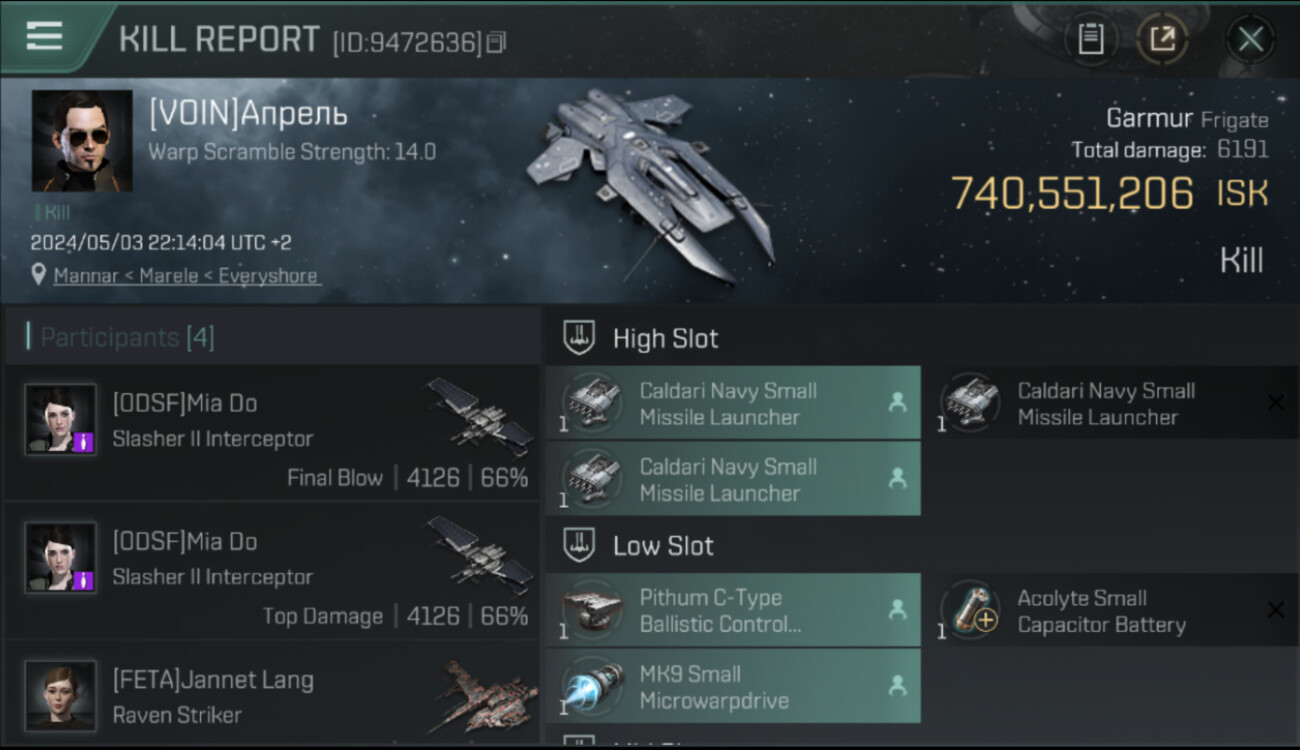Click the share export icon
1300x750 pixels.
coord(1161,40)
